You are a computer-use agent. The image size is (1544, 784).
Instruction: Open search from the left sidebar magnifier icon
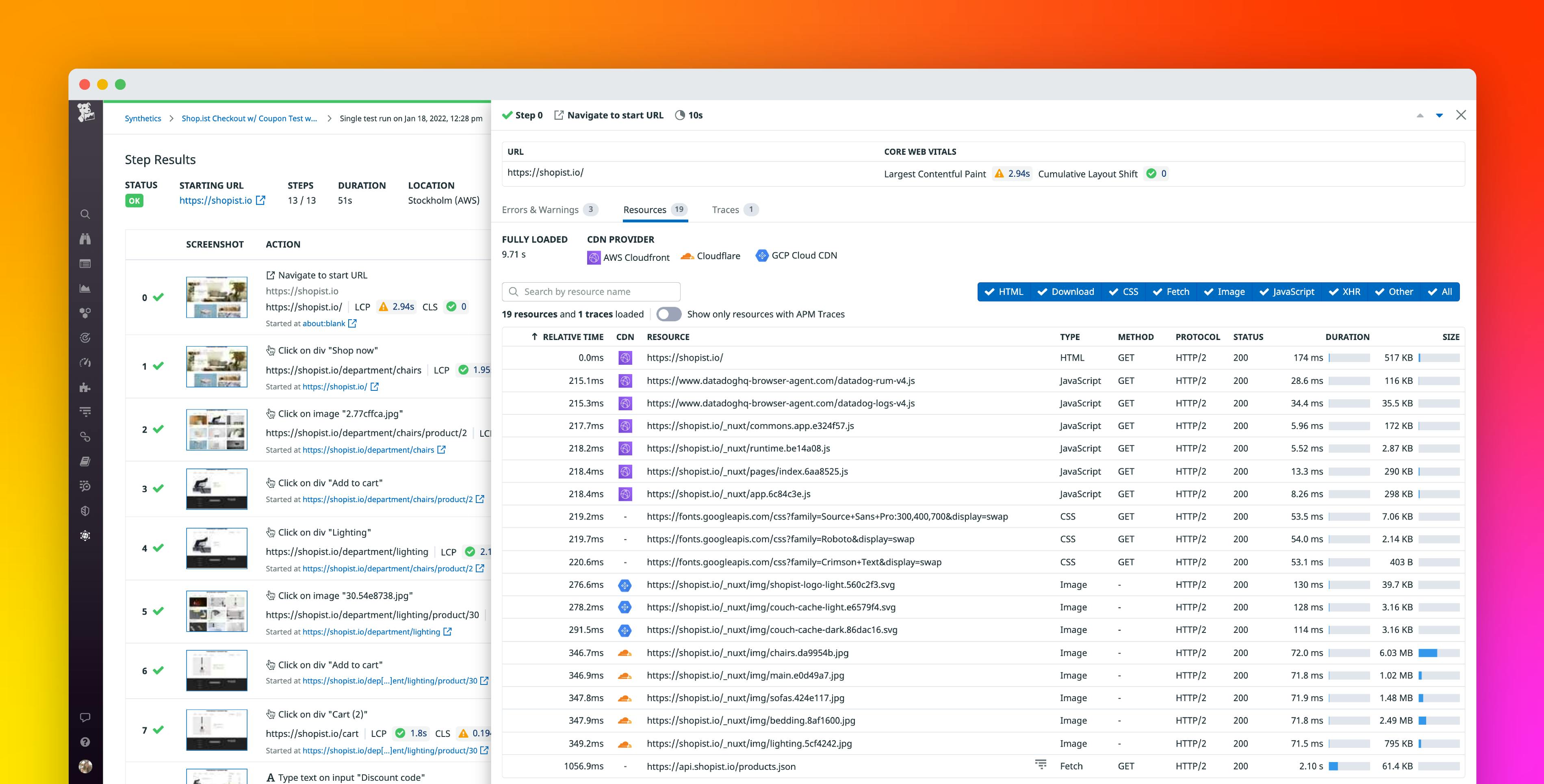85,214
